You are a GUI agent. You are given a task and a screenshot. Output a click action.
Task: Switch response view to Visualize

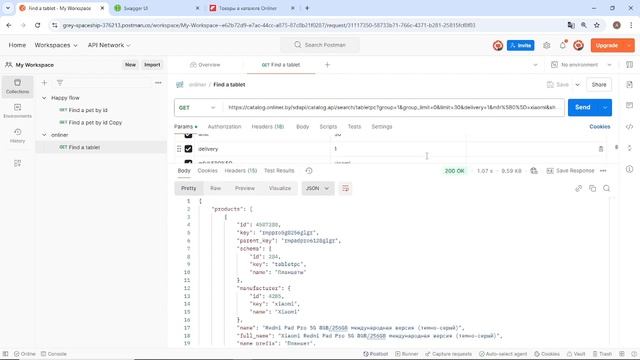pos(280,188)
